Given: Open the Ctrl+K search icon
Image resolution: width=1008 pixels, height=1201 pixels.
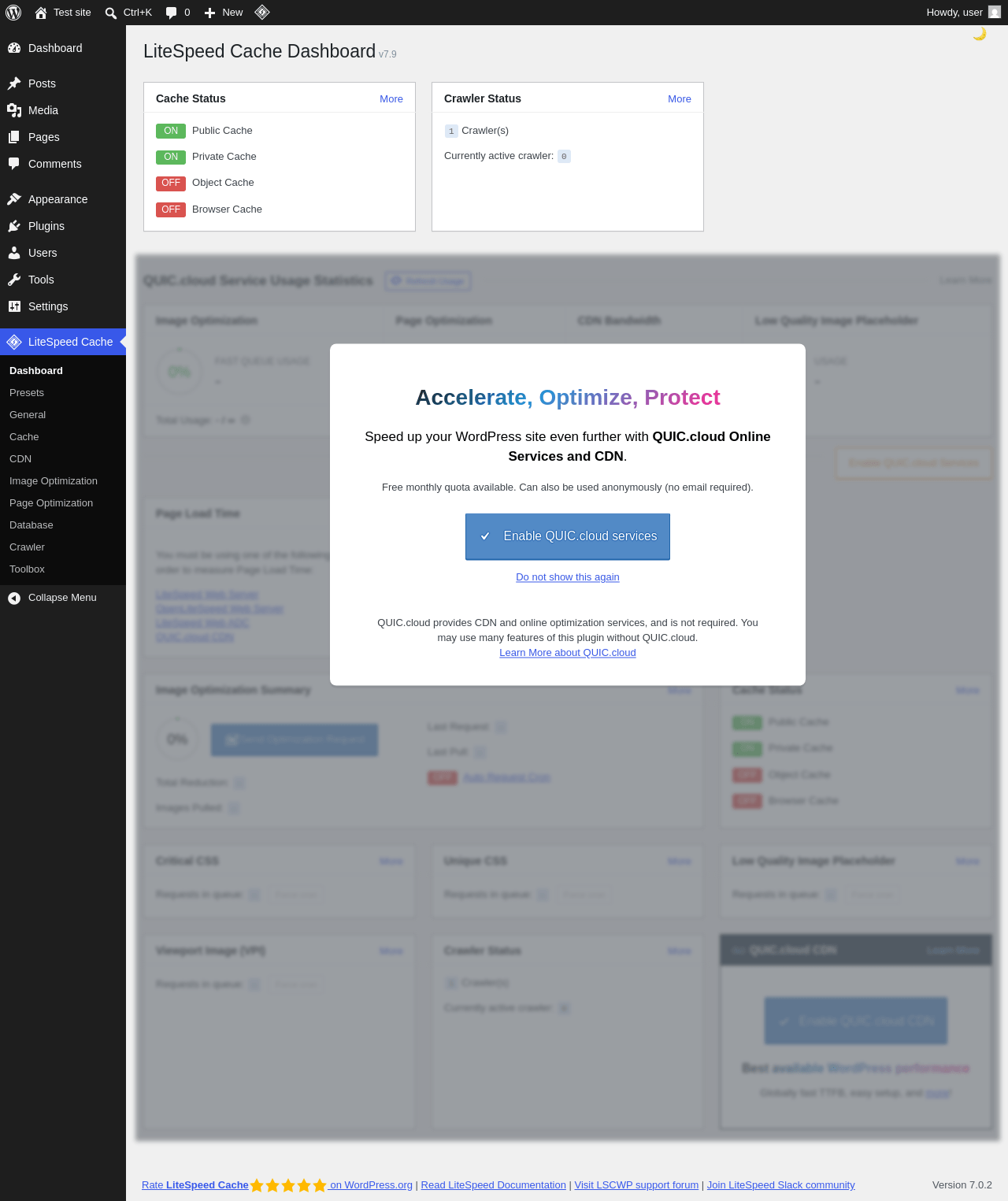Looking at the screenshot, I should tap(111, 13).
